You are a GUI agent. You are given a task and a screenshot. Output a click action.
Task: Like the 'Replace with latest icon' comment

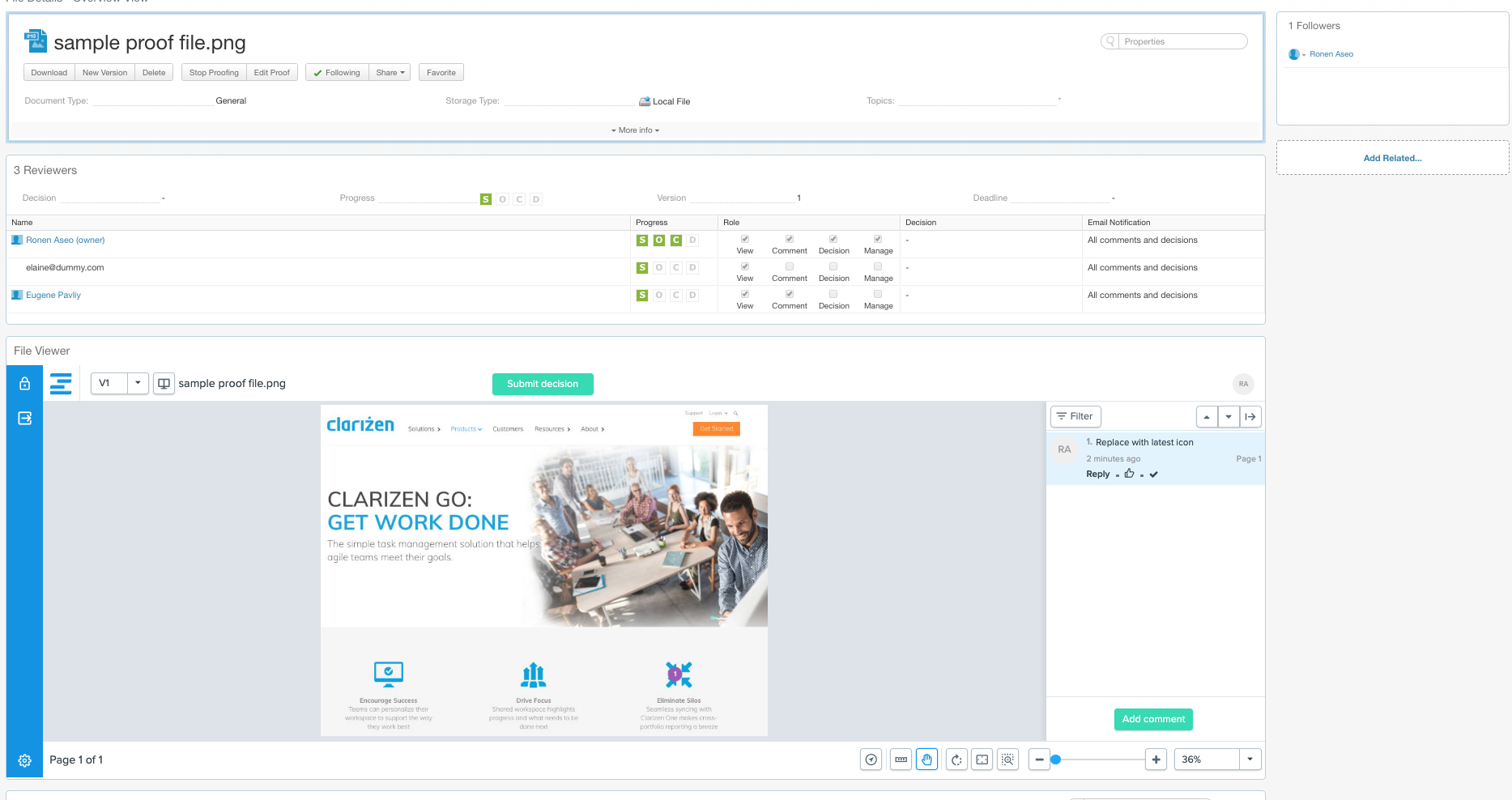(1129, 474)
